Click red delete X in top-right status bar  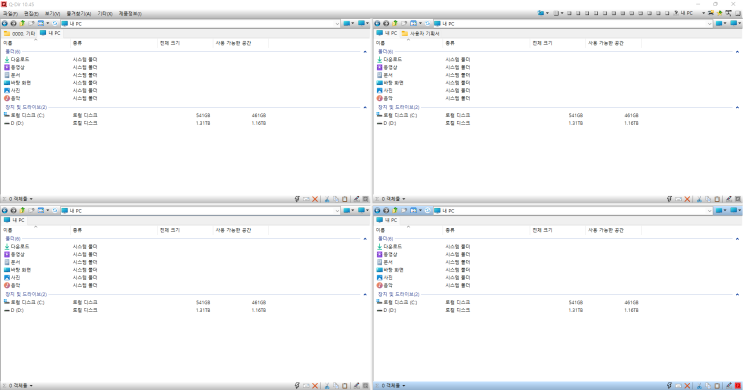688,199
